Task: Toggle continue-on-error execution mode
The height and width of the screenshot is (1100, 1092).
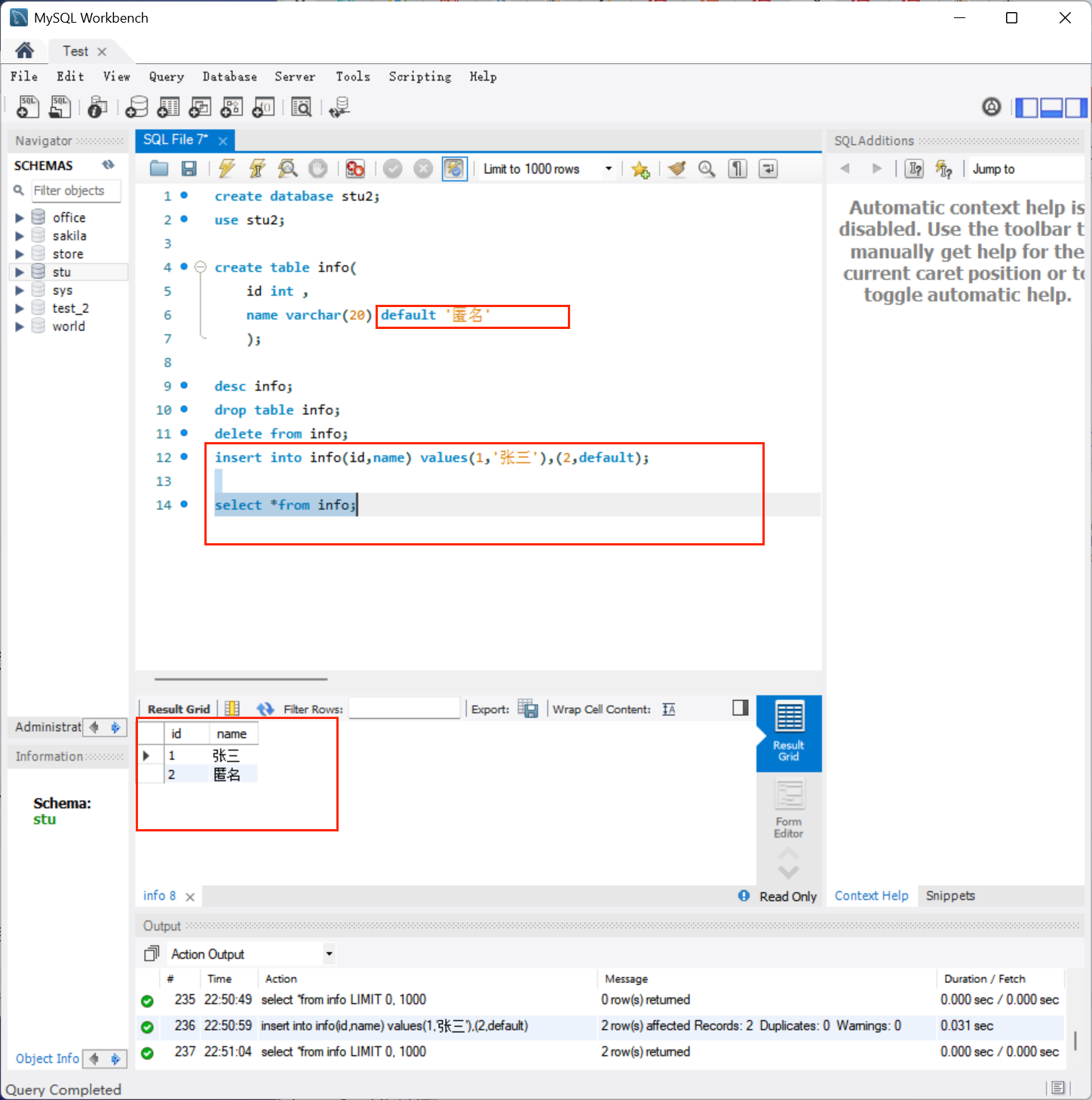Action: [355, 169]
